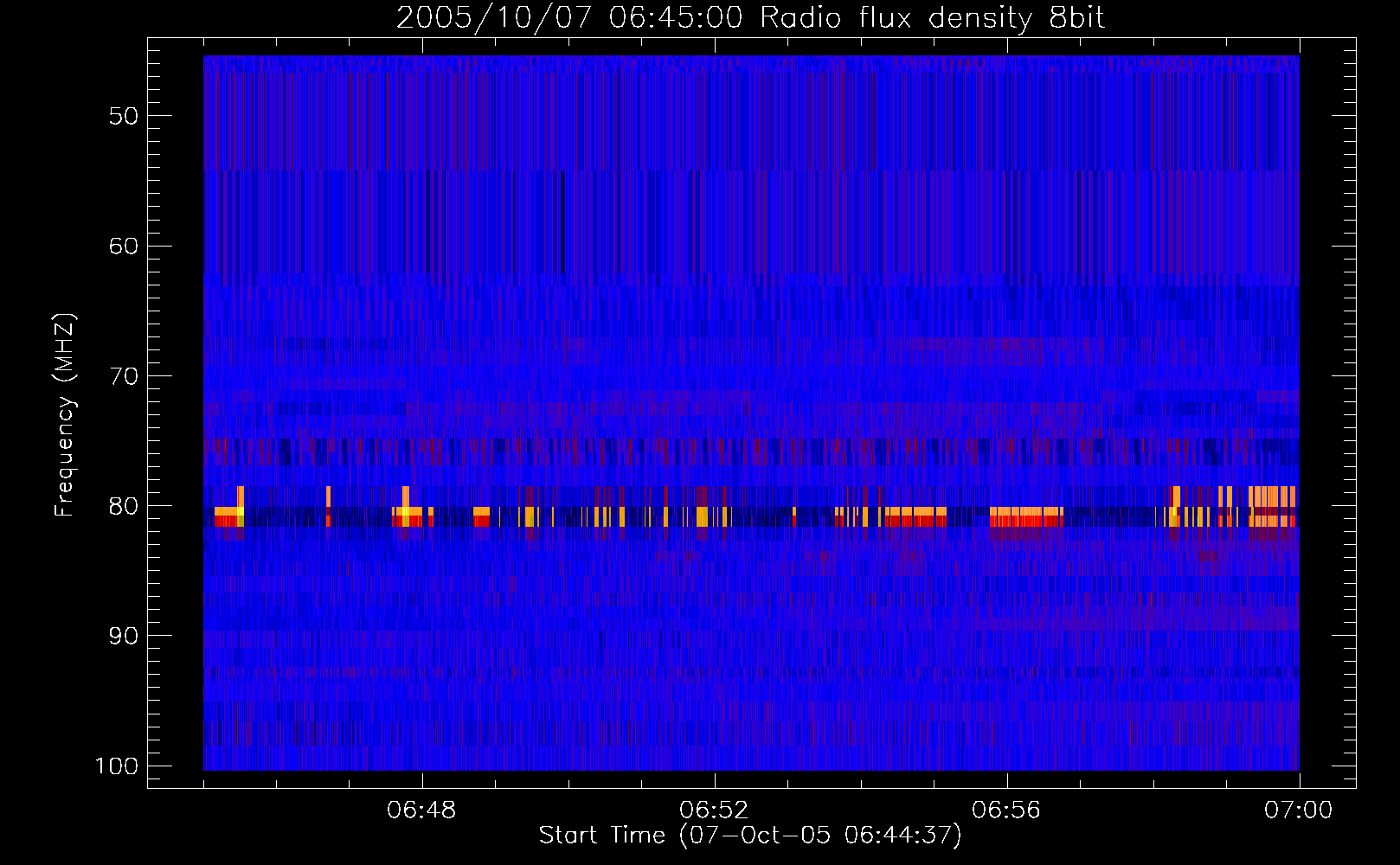This screenshot has height=865, width=1400.
Task: Click the plot title "2005/10/07 06:45:00 Radio flux density 8bit"
Action: tap(750, 17)
